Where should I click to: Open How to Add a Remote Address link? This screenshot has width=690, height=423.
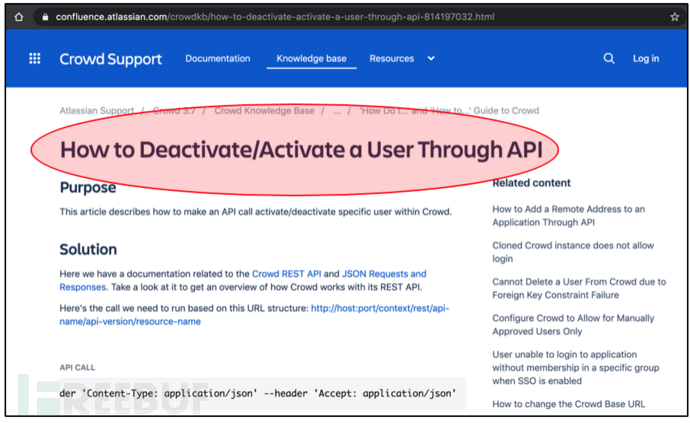[x=569, y=216]
